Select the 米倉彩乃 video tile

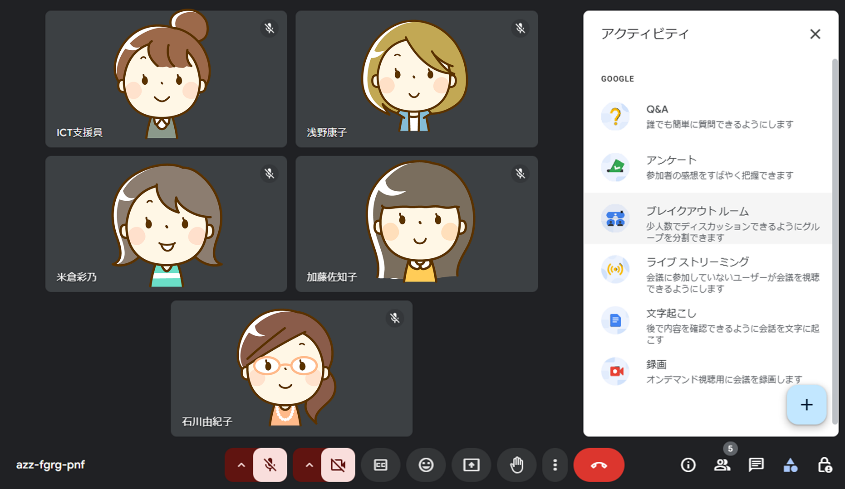(166, 224)
